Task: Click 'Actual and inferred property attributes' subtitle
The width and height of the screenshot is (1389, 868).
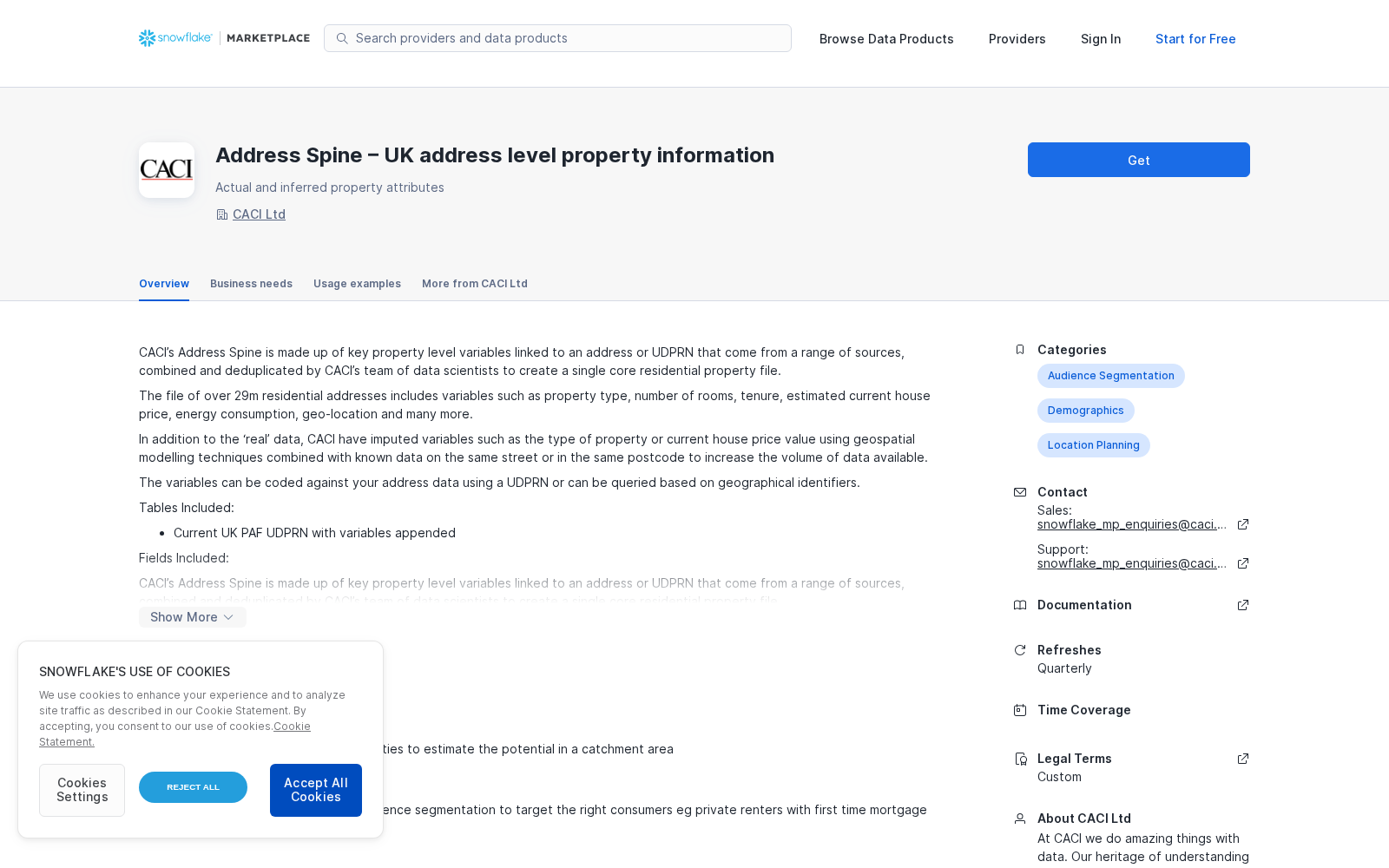Action: (330, 187)
